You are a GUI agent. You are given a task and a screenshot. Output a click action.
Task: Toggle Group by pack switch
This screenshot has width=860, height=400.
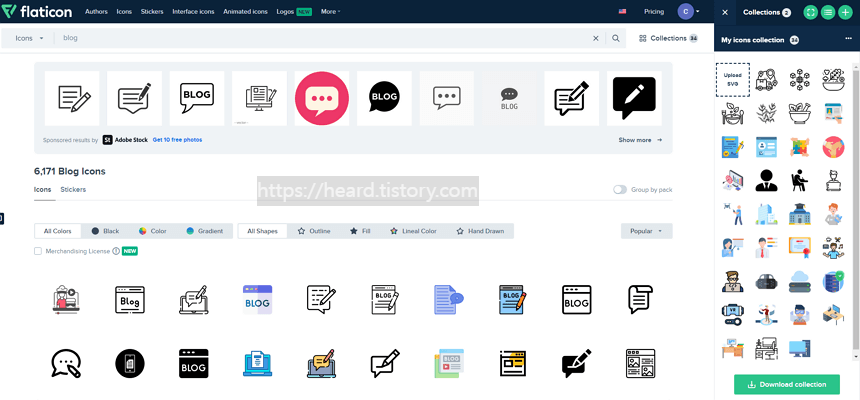click(620, 189)
